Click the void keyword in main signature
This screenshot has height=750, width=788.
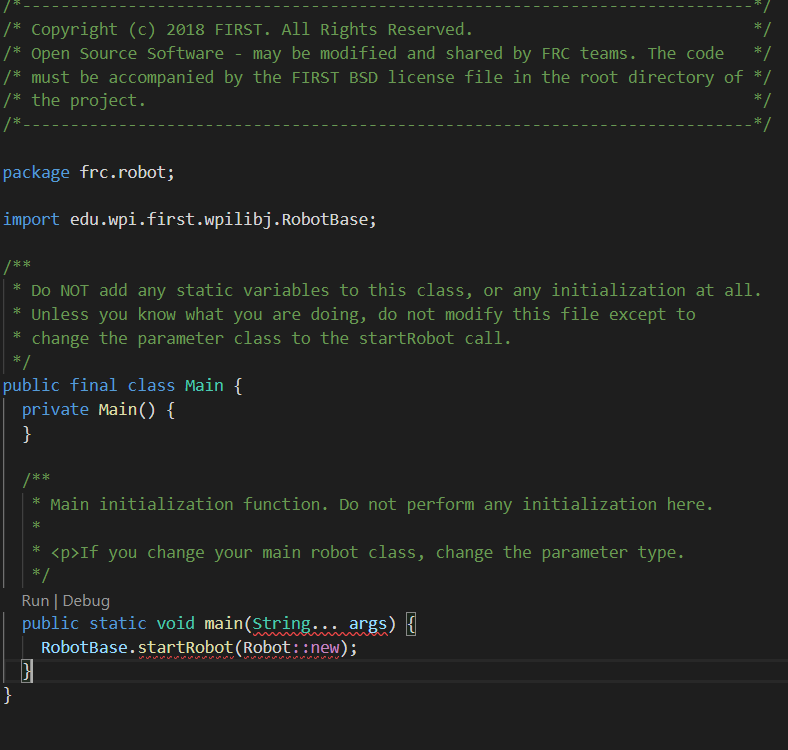[175, 623]
